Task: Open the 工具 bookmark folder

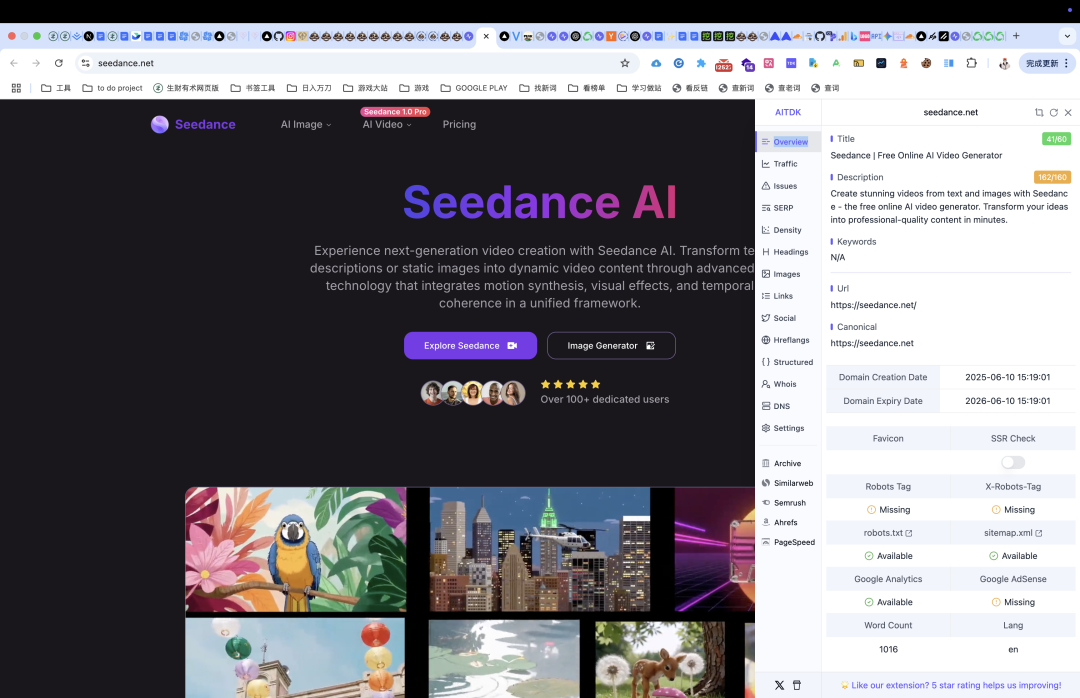Action: 56,88
